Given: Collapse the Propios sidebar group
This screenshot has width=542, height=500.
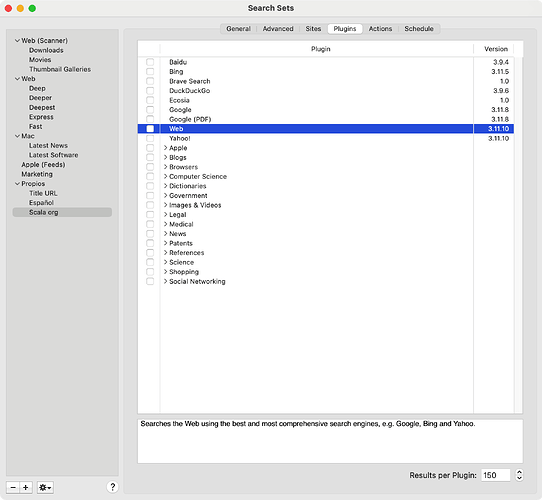Looking at the screenshot, I should point(17,184).
